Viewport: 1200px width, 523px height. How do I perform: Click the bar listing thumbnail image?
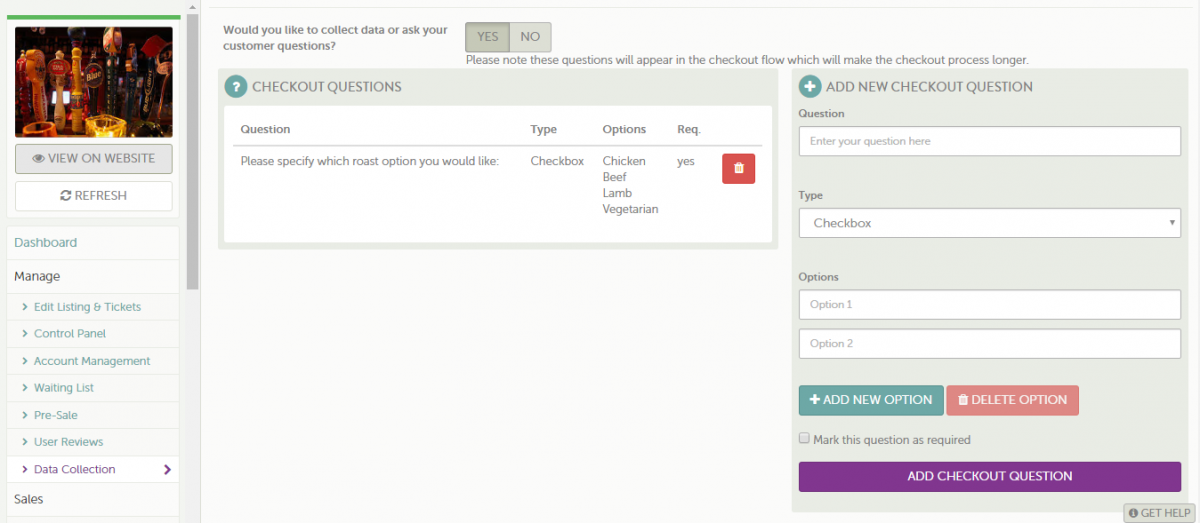tap(94, 82)
